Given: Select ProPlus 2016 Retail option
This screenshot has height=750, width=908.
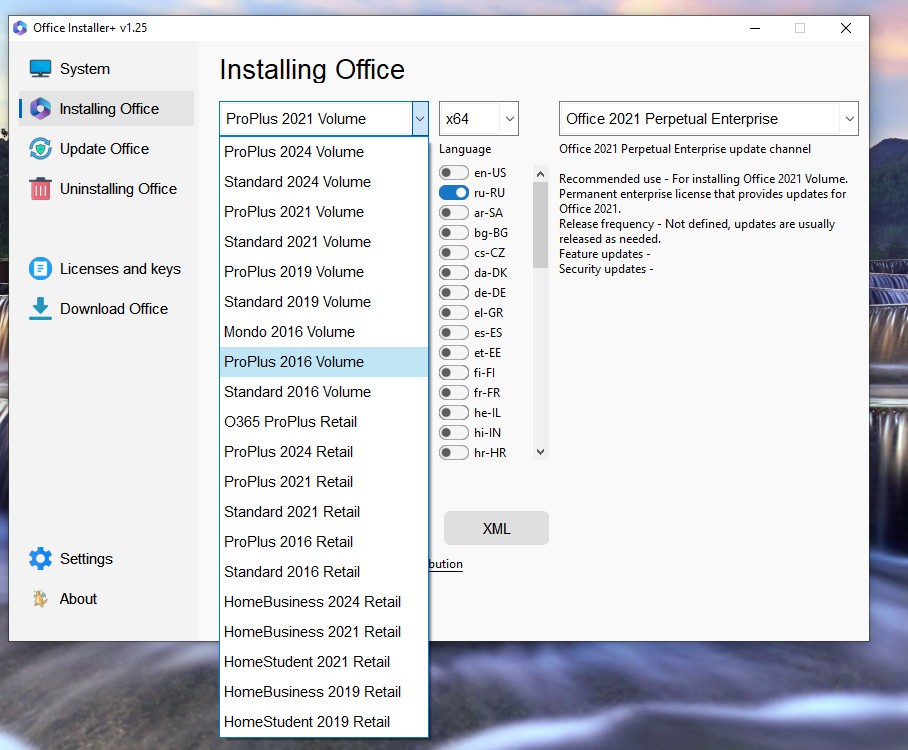Looking at the screenshot, I should coord(324,542).
